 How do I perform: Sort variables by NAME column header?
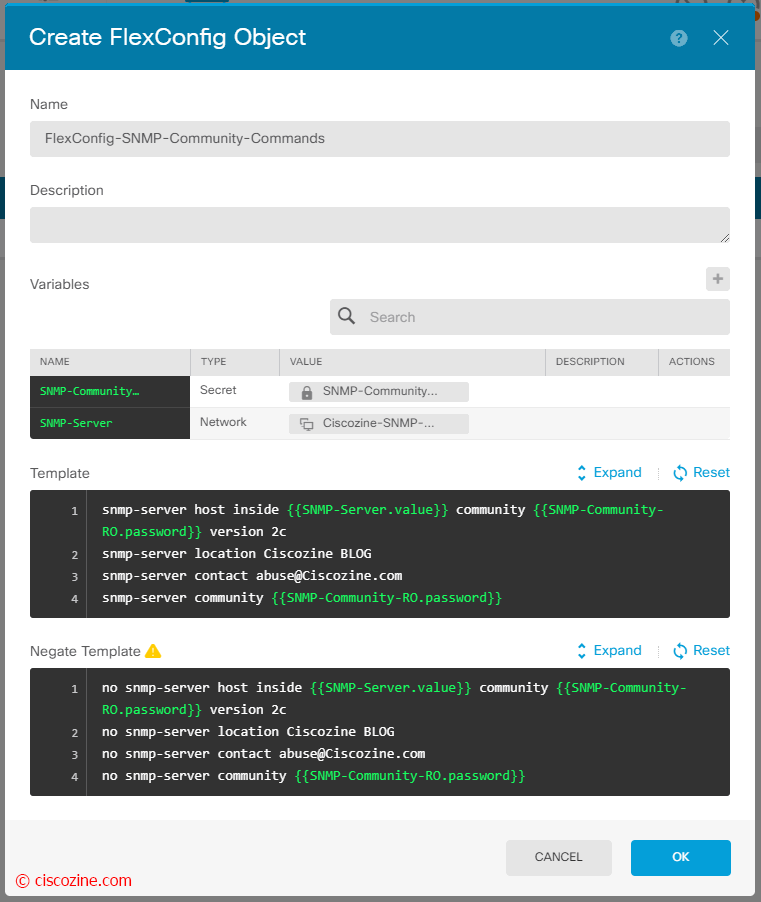[x=55, y=362]
